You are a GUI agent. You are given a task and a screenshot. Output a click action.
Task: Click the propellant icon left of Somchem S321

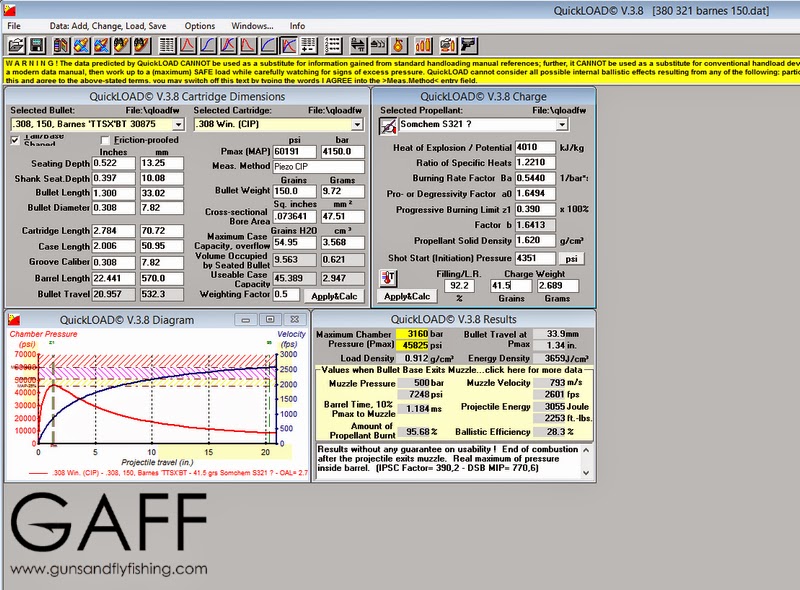coord(388,126)
